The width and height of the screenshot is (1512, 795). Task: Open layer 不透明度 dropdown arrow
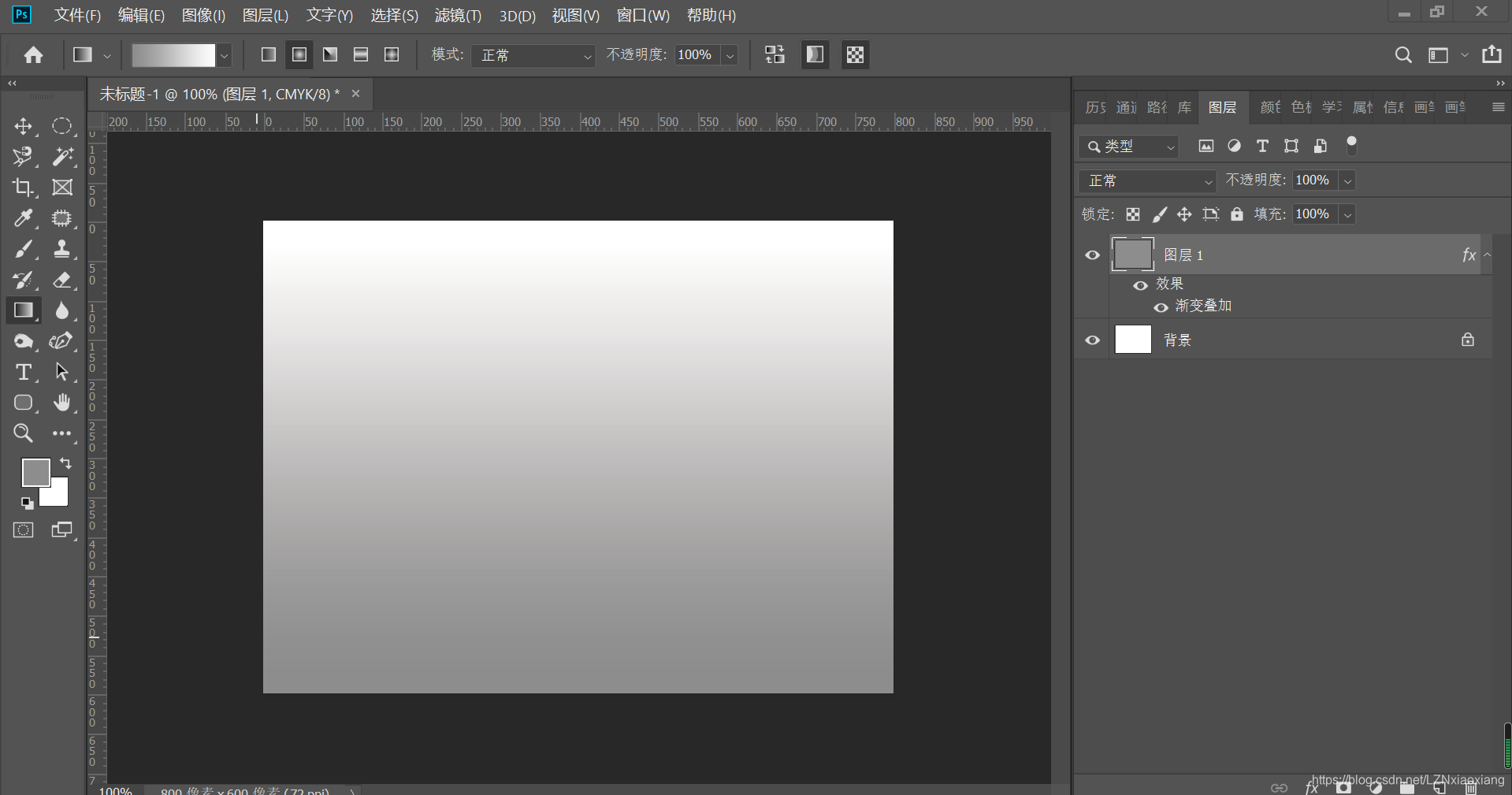tap(1348, 181)
